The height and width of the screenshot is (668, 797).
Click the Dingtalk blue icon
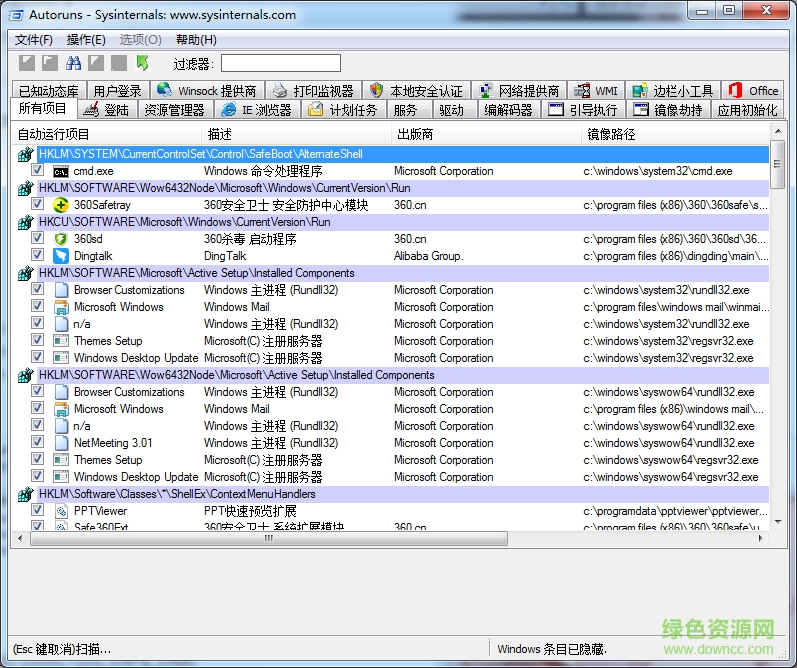(61, 256)
